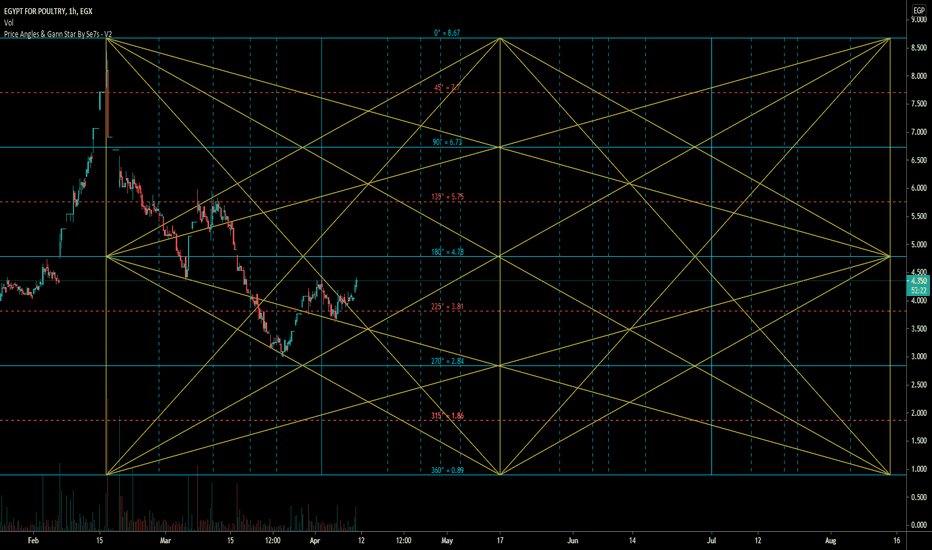Click the 315° = 1.86 level label
The height and width of the screenshot is (550, 932).
point(447,416)
